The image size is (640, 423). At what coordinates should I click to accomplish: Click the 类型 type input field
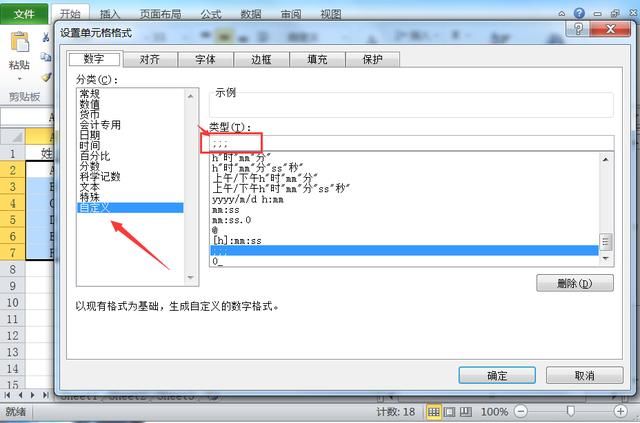411,143
